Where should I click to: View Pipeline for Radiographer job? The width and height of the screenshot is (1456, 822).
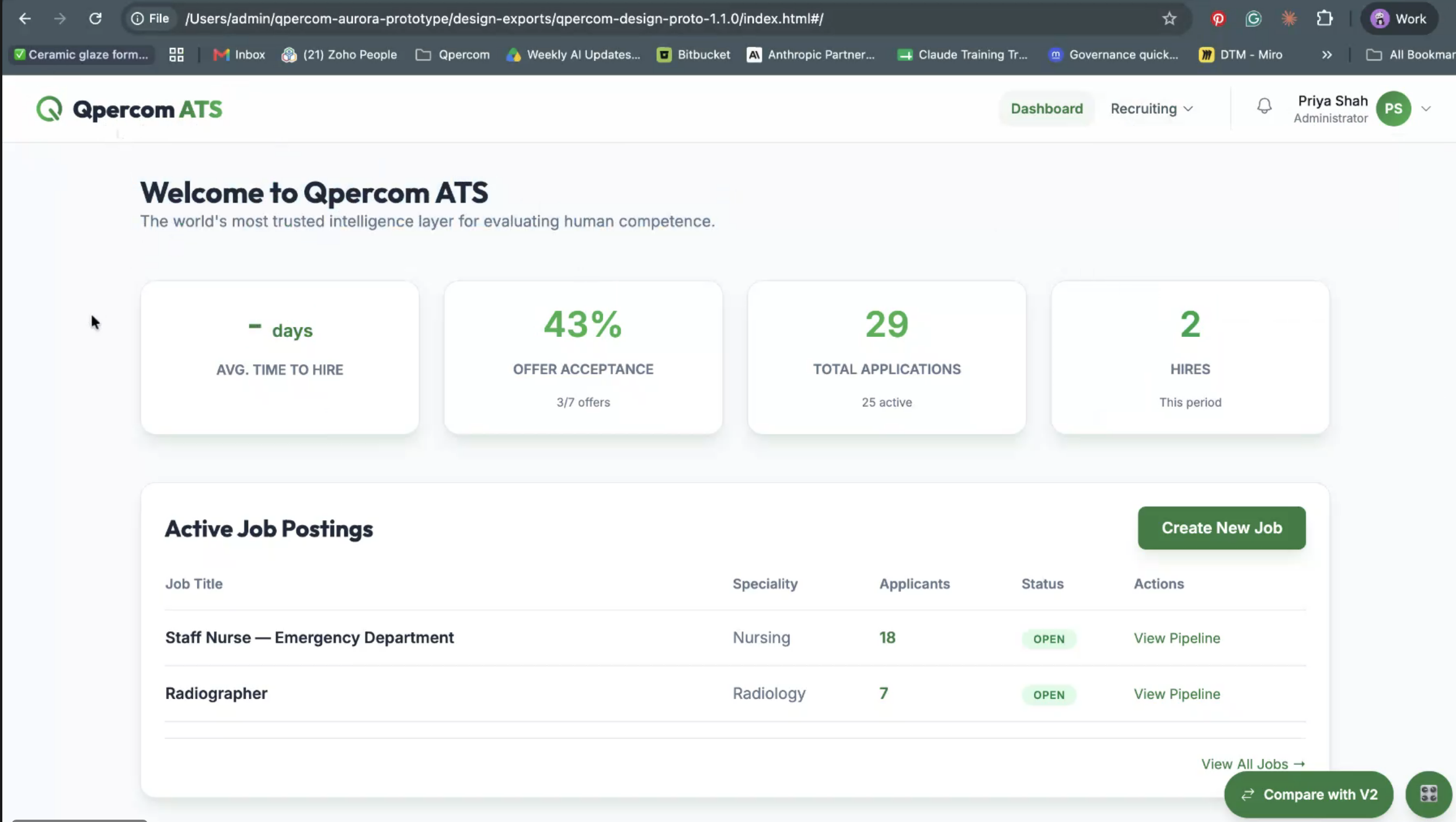(x=1177, y=694)
